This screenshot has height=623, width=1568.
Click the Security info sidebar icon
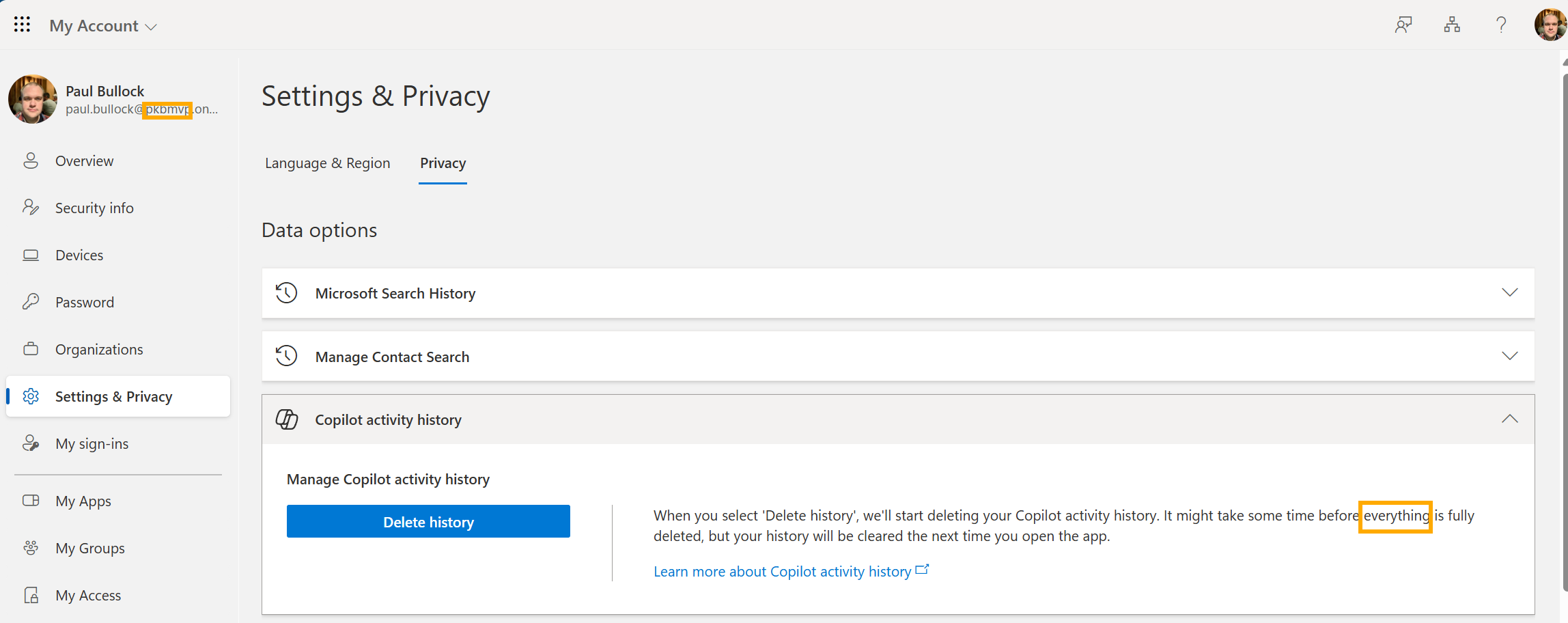(31, 208)
